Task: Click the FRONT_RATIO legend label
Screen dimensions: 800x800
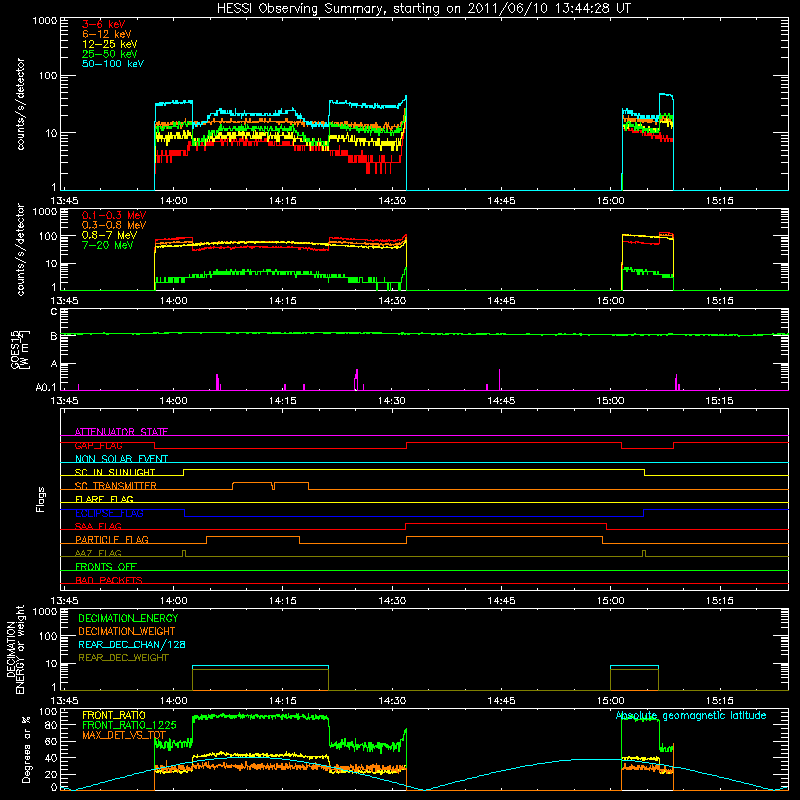Action: pyautogui.click(x=114, y=715)
